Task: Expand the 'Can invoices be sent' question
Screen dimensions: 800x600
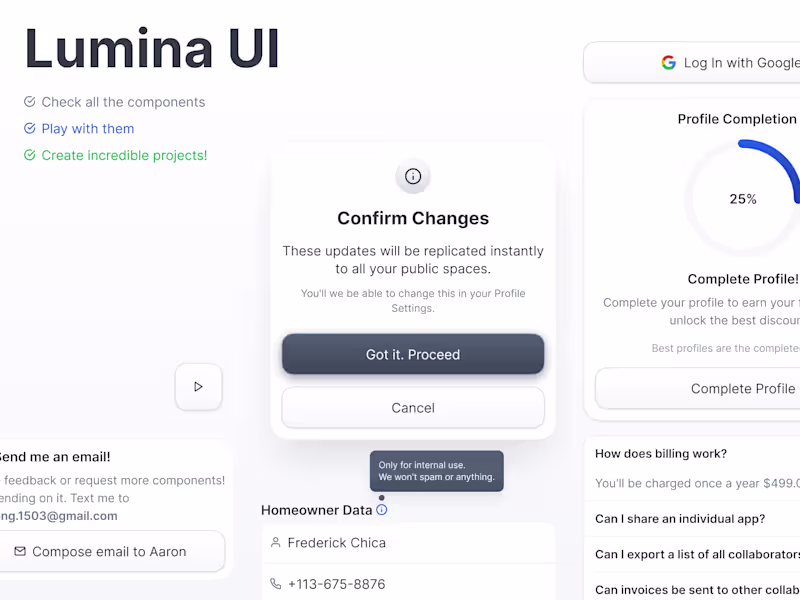Action: [x=696, y=590]
